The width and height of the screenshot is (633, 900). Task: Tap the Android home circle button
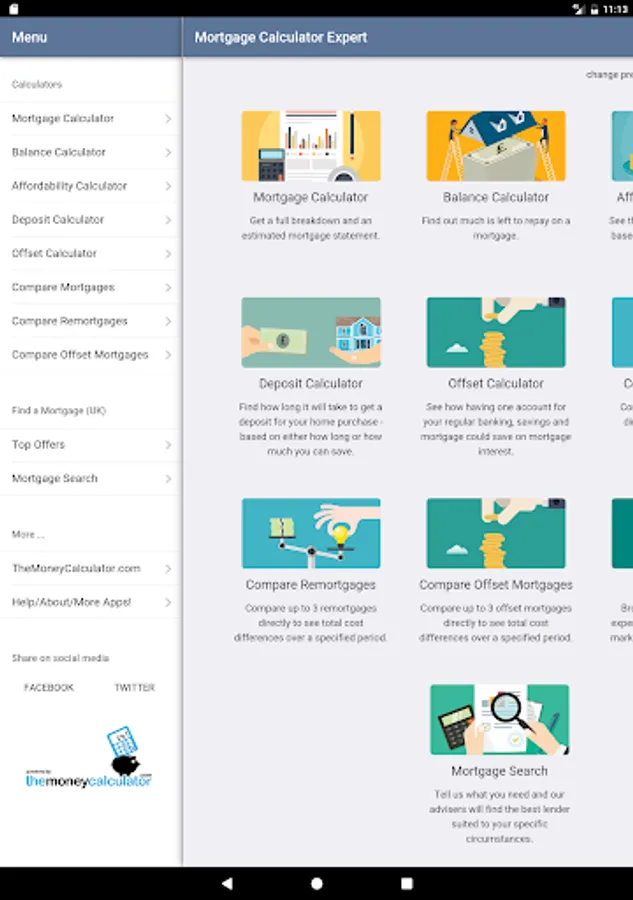point(316,883)
